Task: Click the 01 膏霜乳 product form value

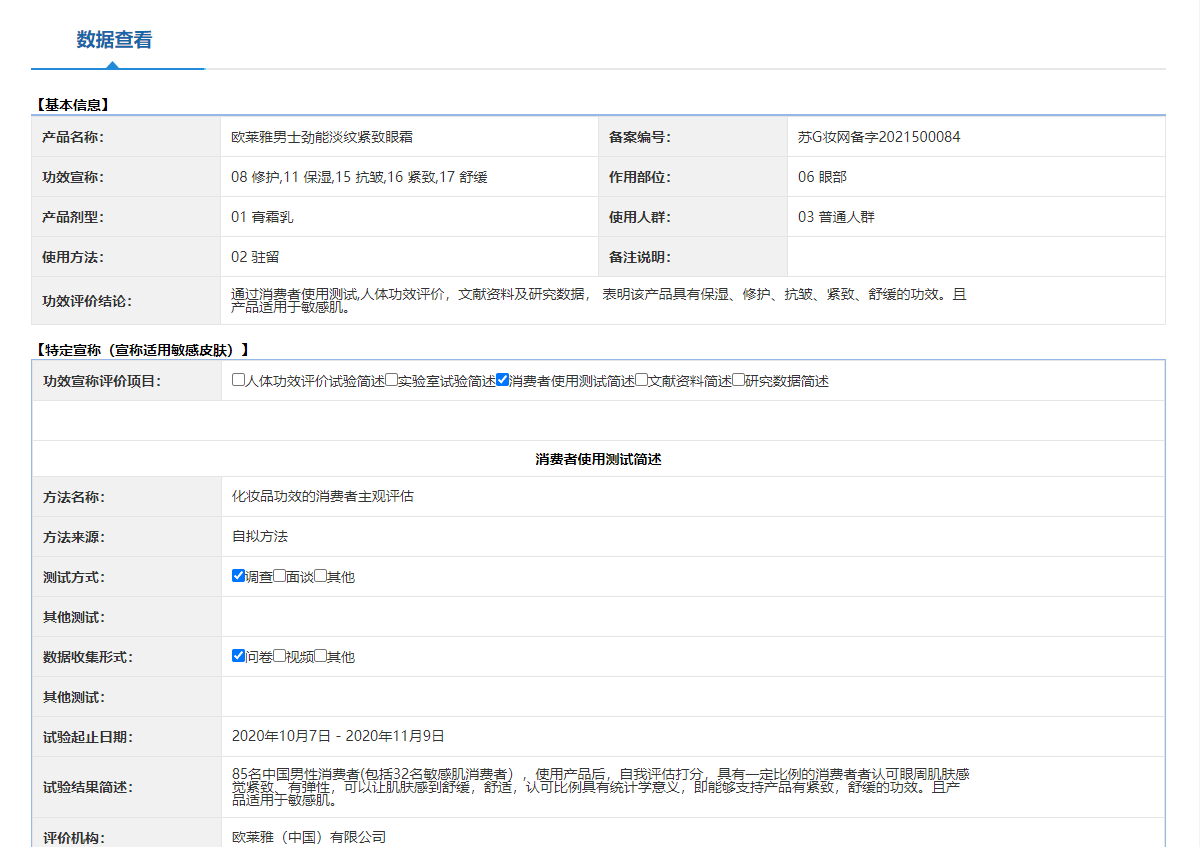Action: (262, 217)
